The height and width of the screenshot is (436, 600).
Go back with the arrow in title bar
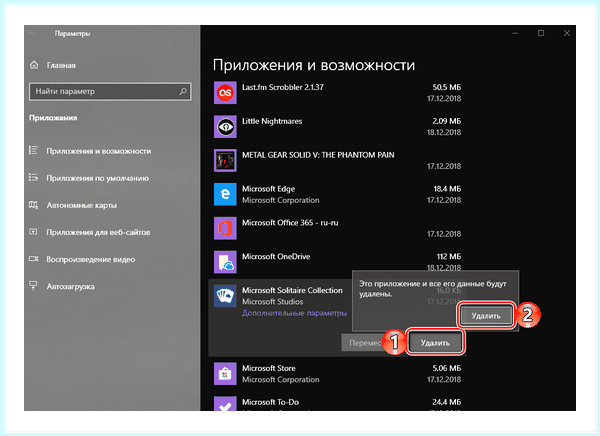34,33
